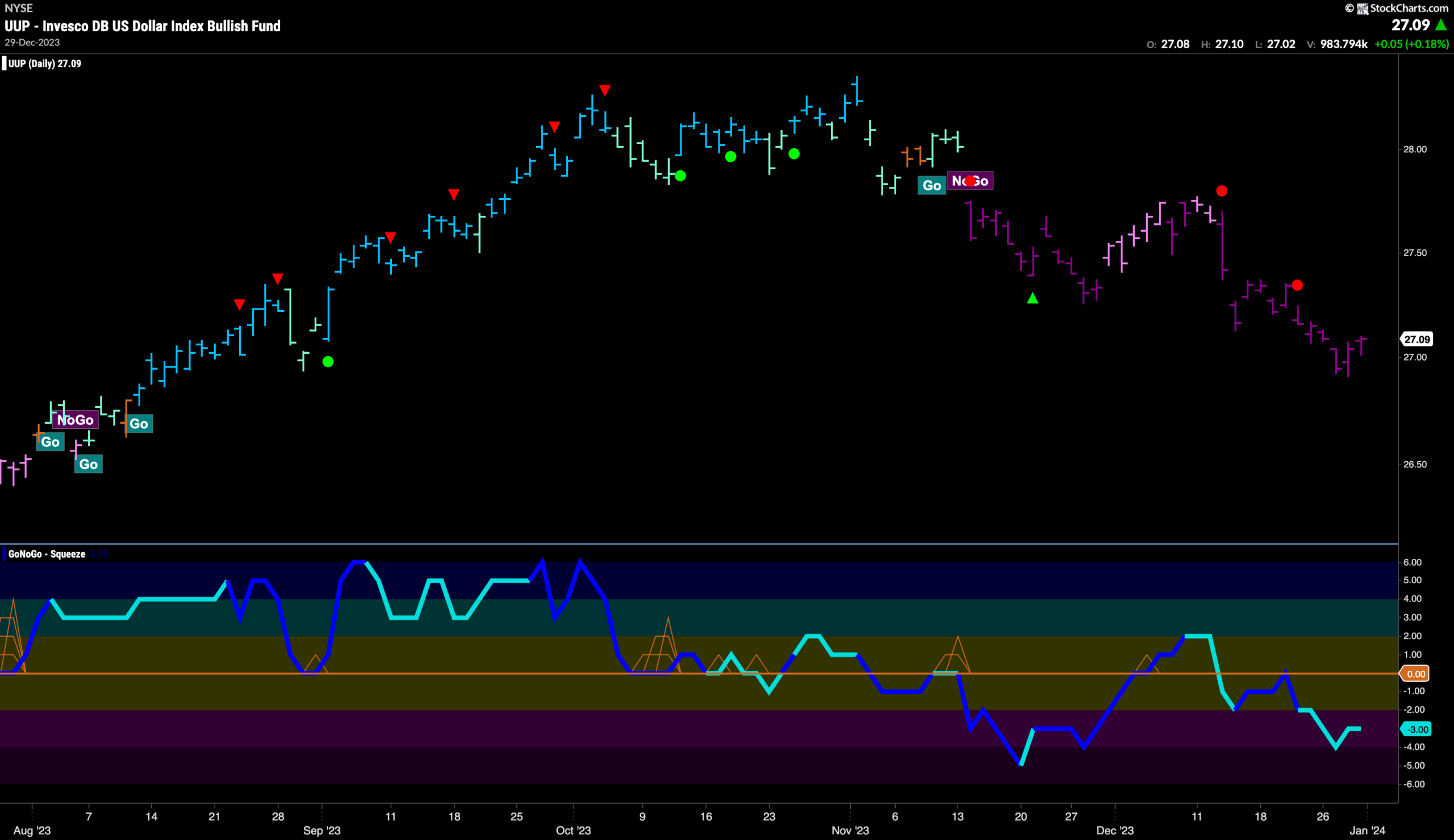Click the high value H: 27.10
The height and width of the screenshot is (840, 1454).
[1222, 44]
